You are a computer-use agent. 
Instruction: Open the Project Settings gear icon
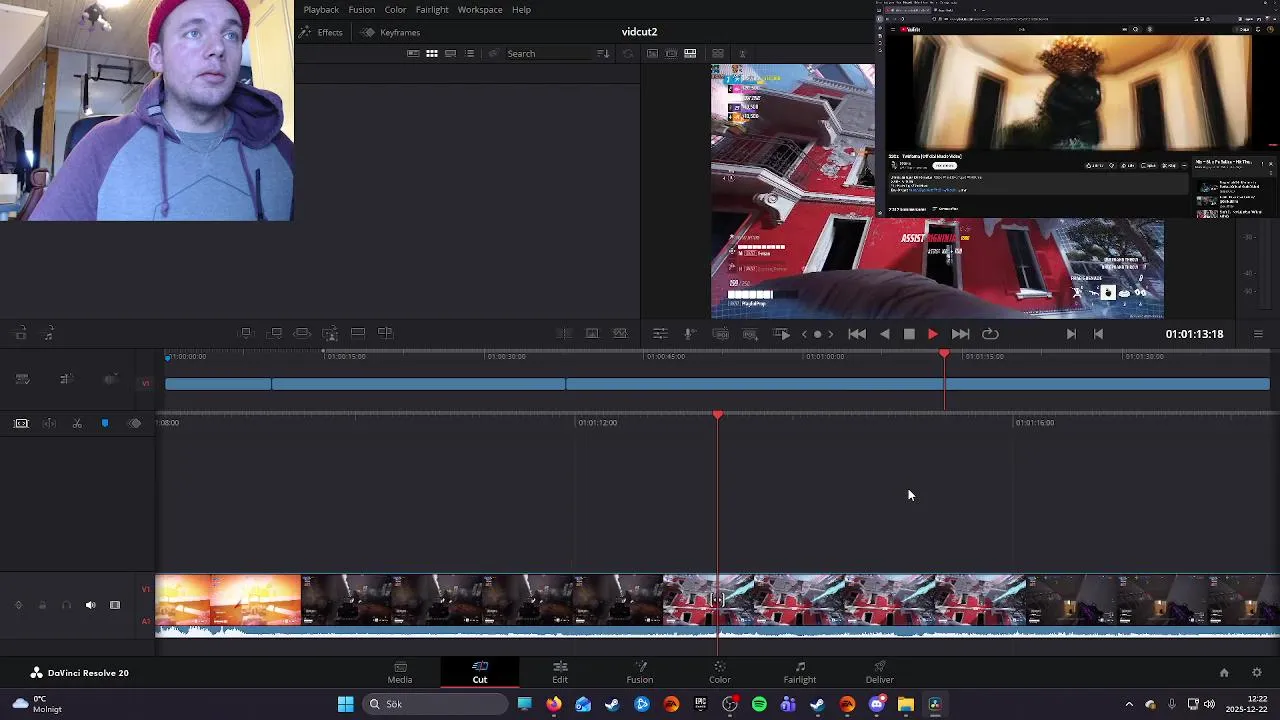1257,673
